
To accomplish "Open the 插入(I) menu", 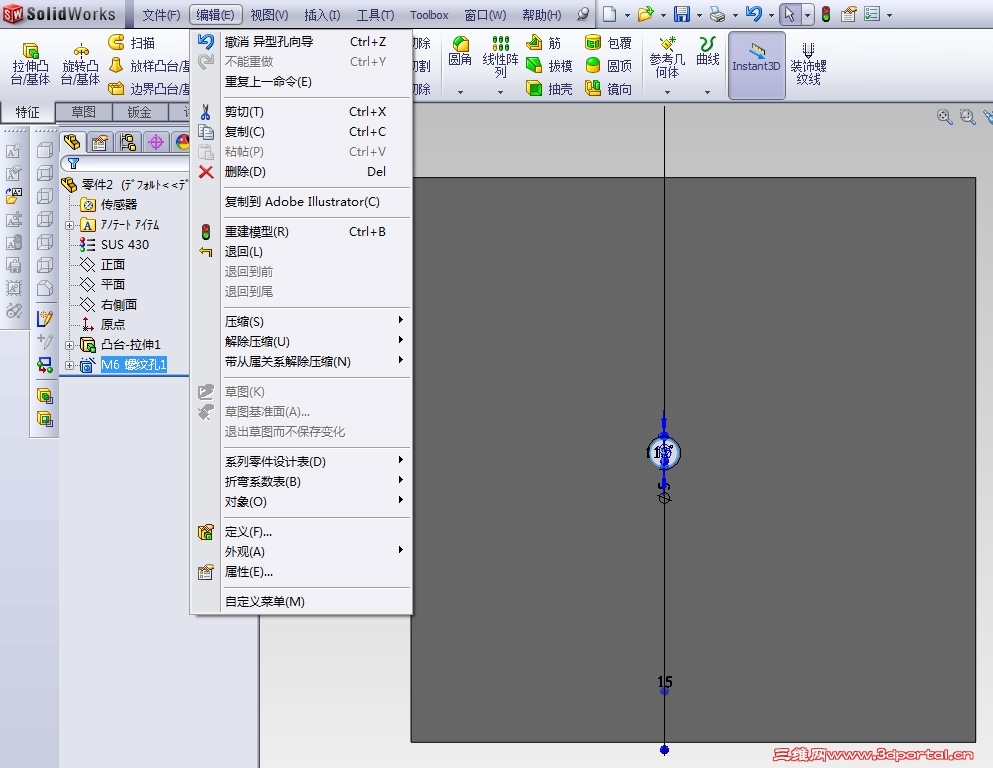I will pyautogui.click(x=322, y=15).
